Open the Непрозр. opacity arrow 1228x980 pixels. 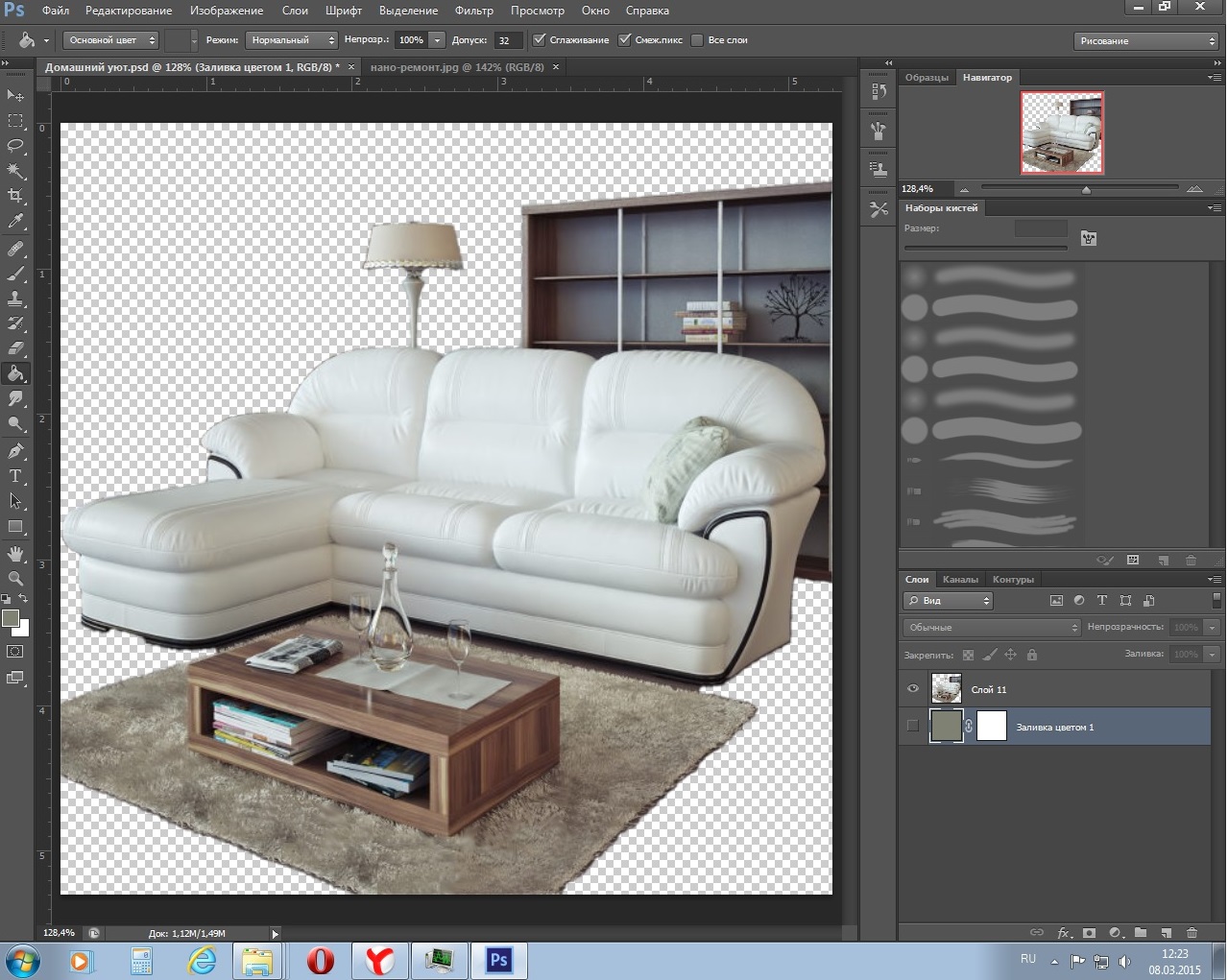438,40
